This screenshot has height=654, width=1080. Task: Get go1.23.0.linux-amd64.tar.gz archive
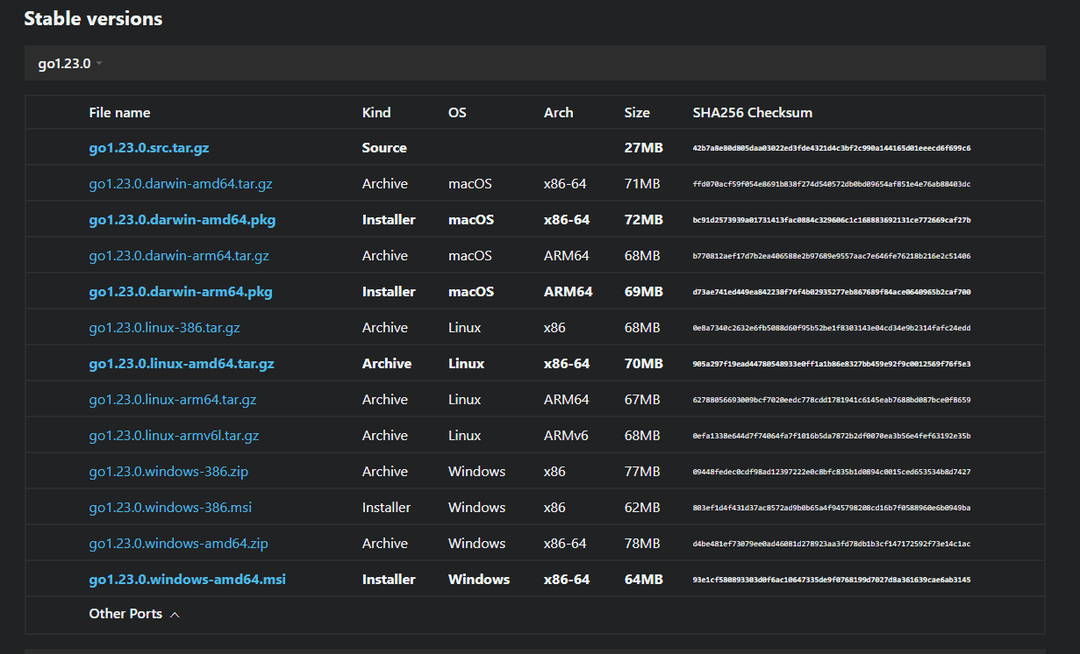pos(181,364)
